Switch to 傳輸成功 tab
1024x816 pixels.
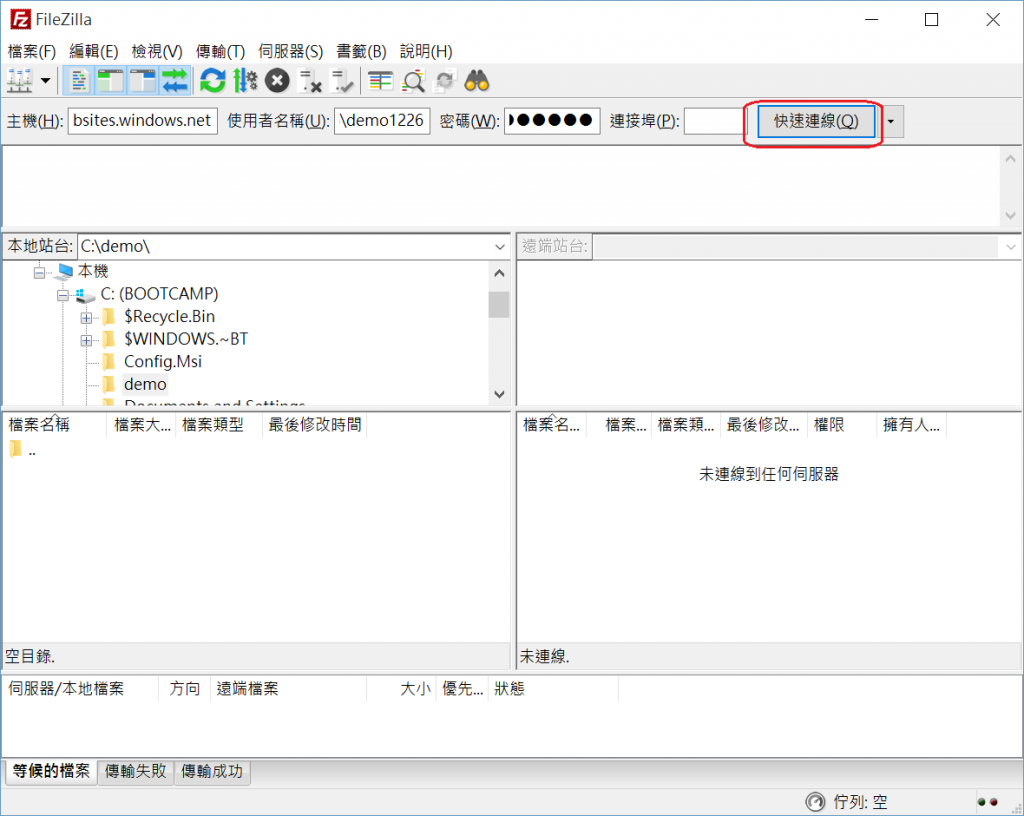click(x=212, y=771)
